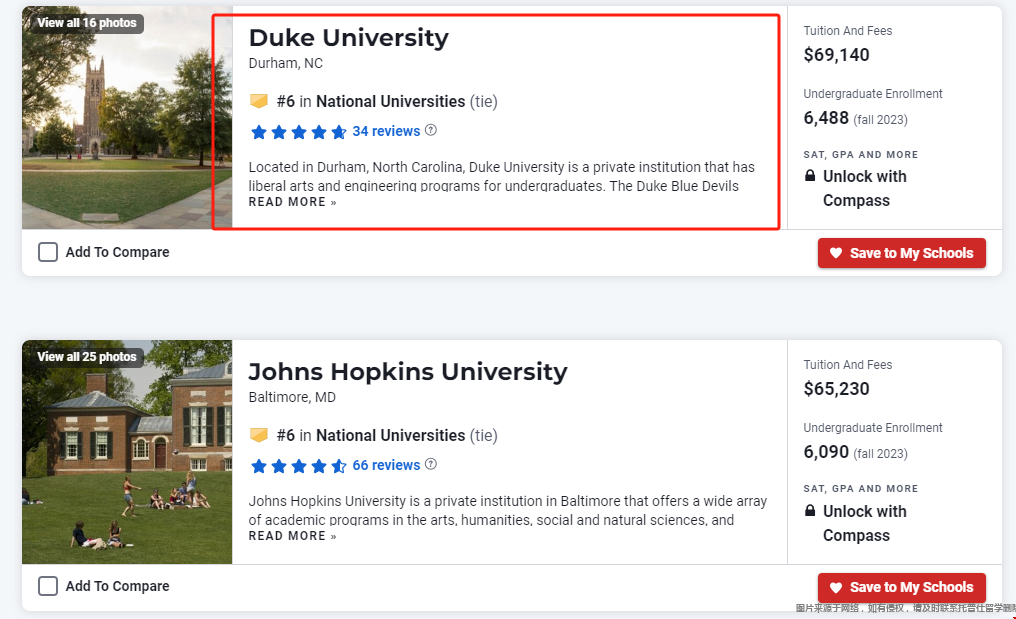Click Duke's enrollment figure 6,488

point(826,118)
